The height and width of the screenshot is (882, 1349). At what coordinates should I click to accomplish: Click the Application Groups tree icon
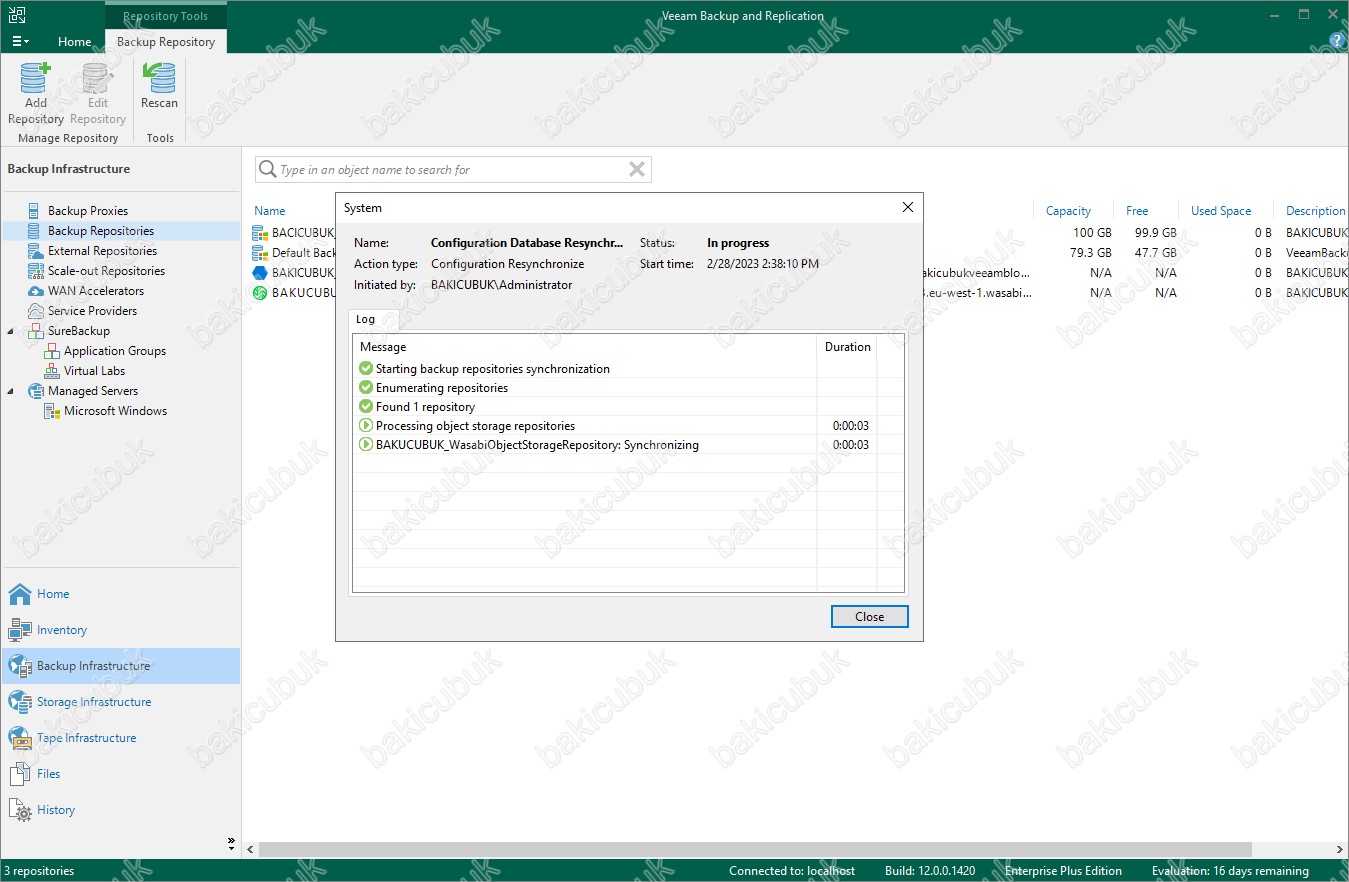[53, 351]
